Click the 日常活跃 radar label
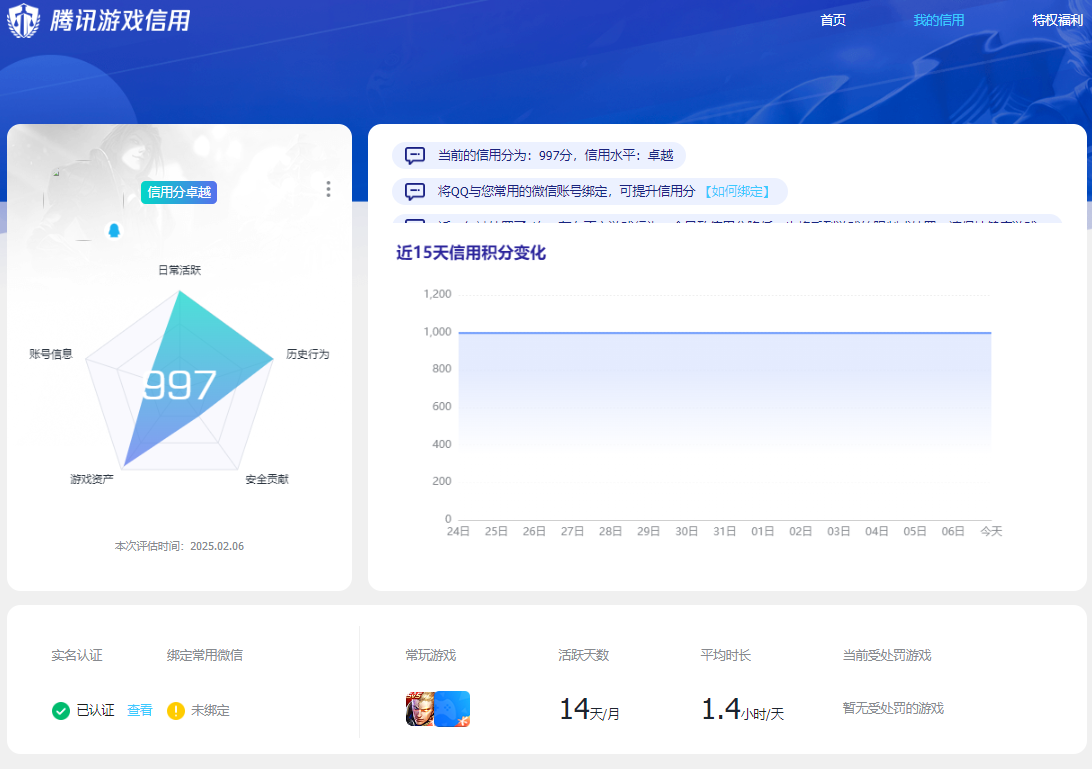The height and width of the screenshot is (769, 1092). coord(180,270)
